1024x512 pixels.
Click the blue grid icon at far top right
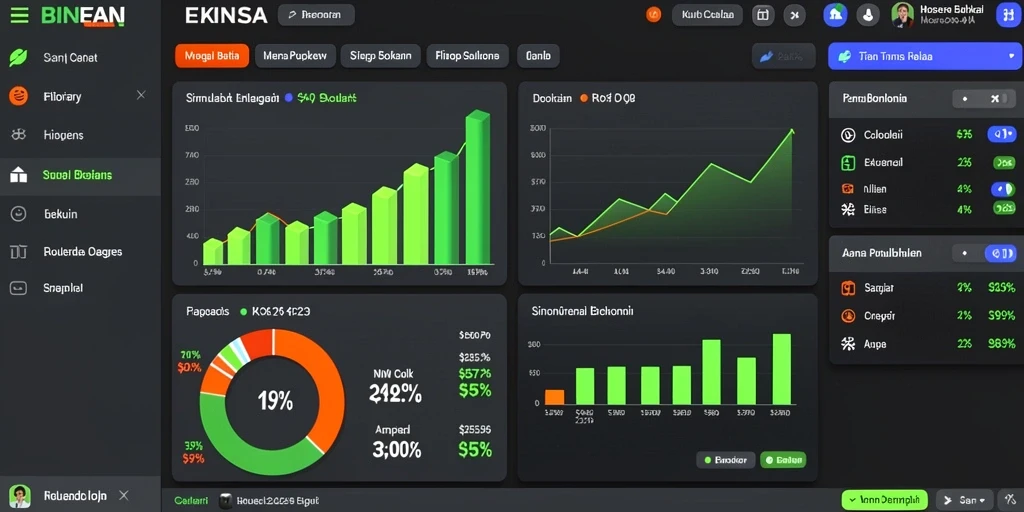(x=1008, y=15)
